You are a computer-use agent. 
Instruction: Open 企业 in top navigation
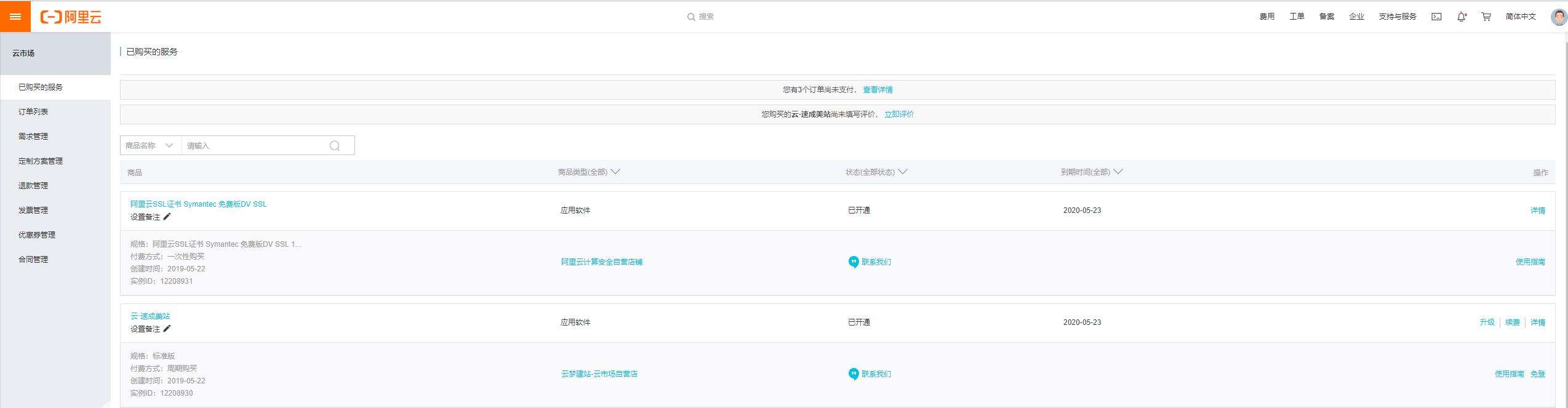pos(1356,17)
